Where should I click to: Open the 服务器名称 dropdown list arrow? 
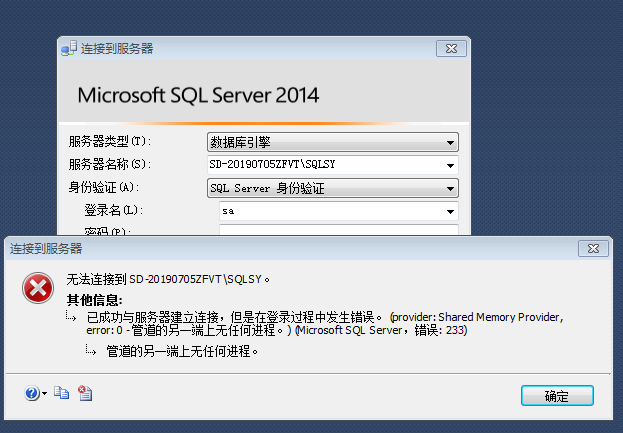click(x=450, y=165)
